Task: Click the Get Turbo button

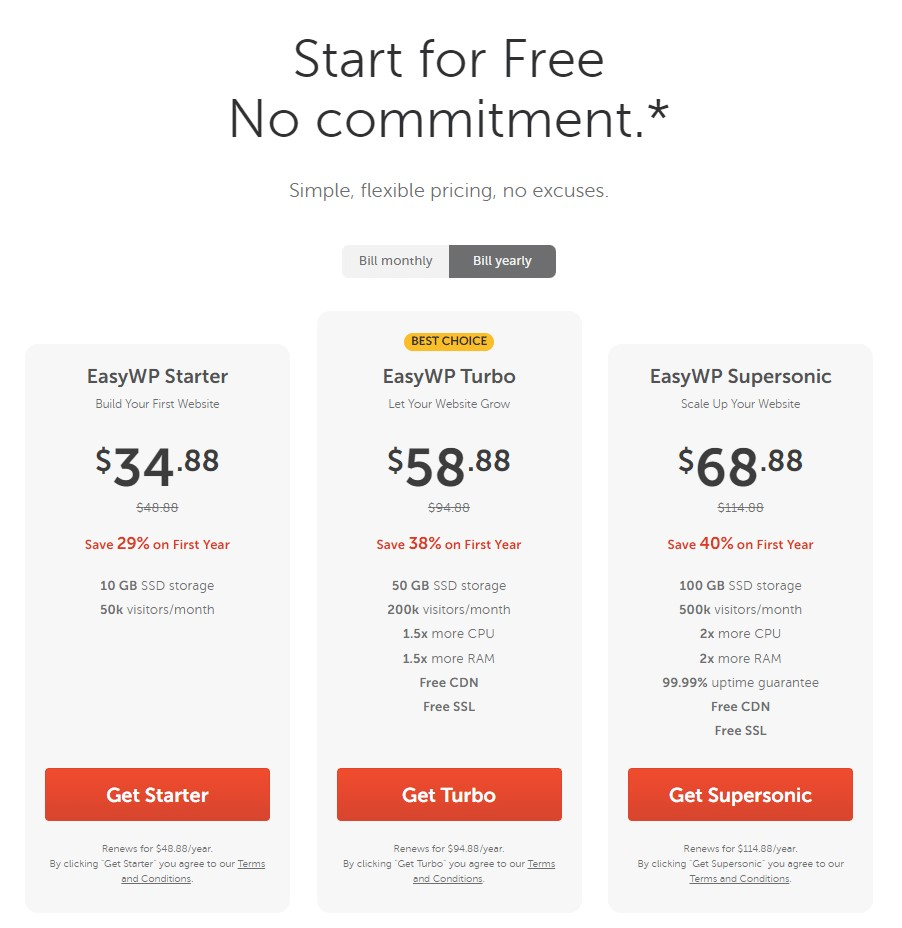Action: click(x=449, y=794)
